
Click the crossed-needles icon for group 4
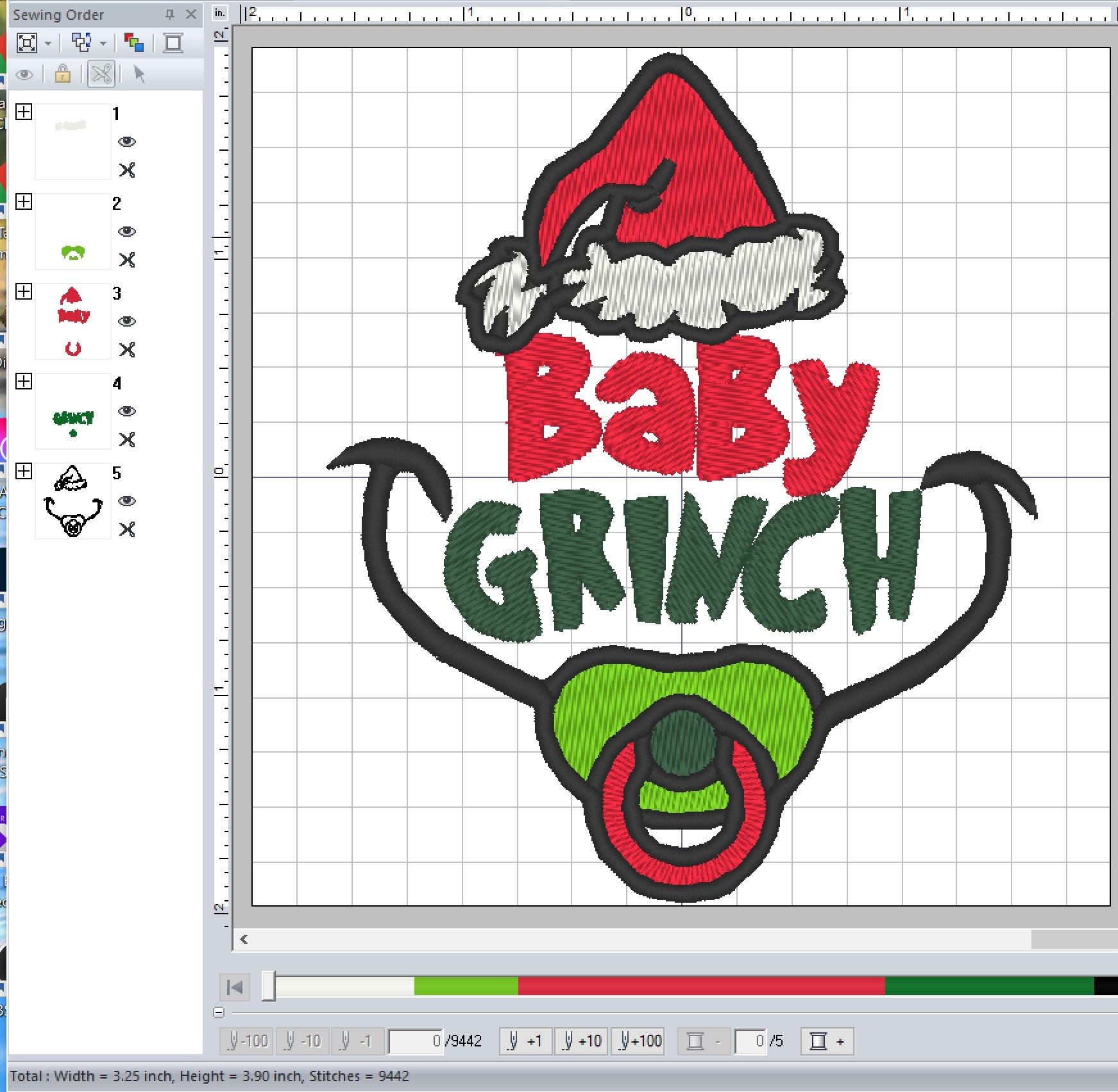click(127, 439)
